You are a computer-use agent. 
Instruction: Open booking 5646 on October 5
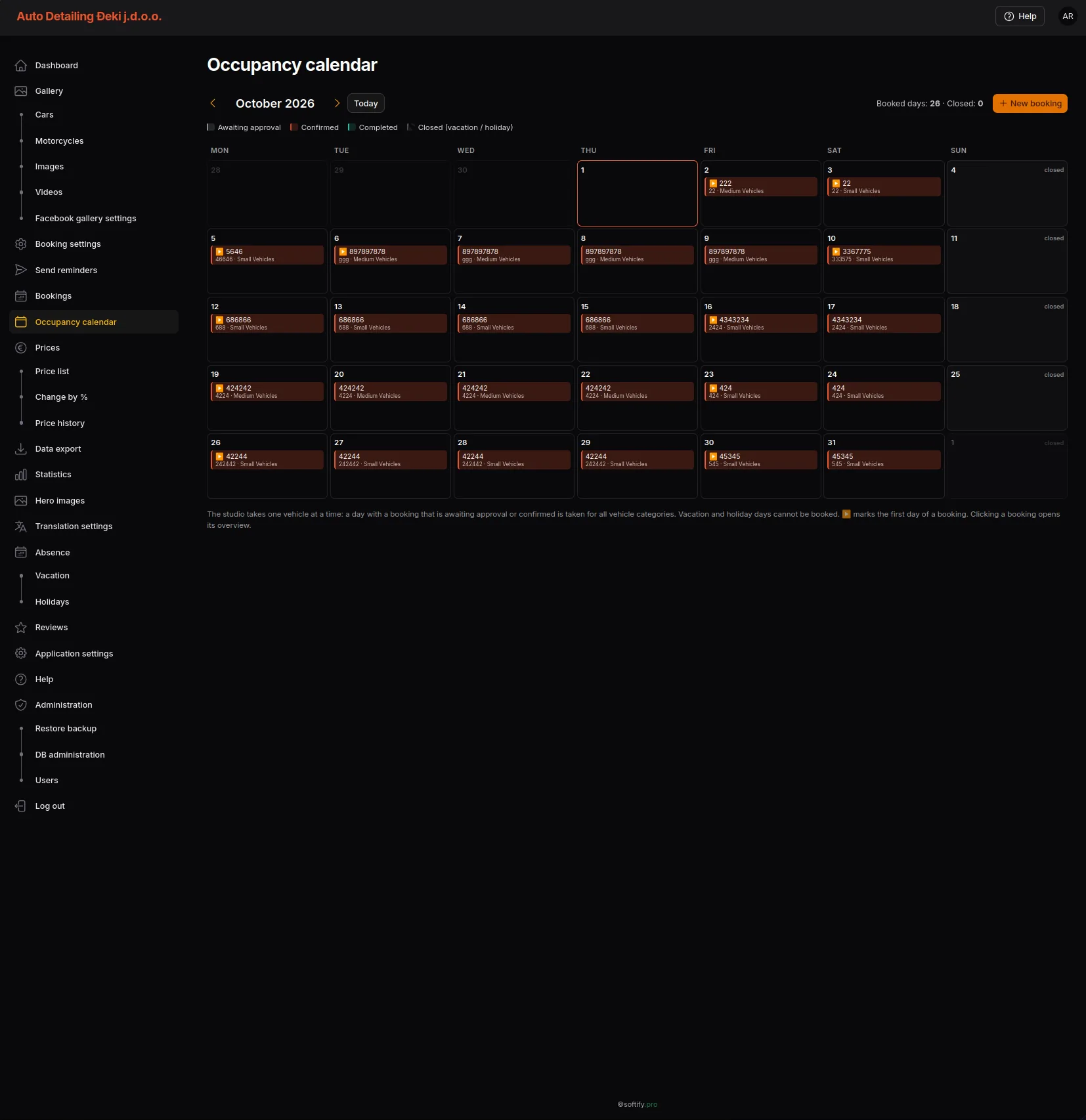tap(267, 255)
